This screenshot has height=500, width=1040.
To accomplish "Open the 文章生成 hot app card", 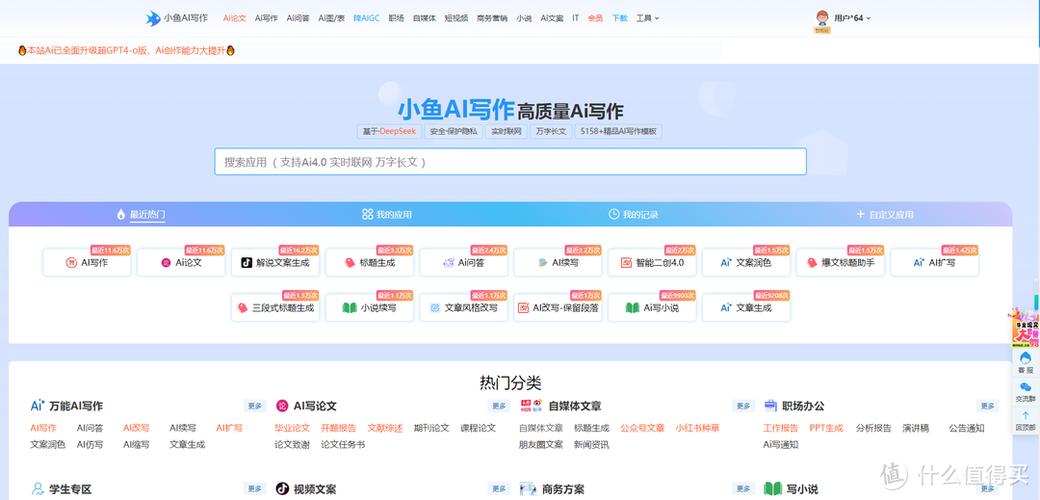I will tap(746, 308).
